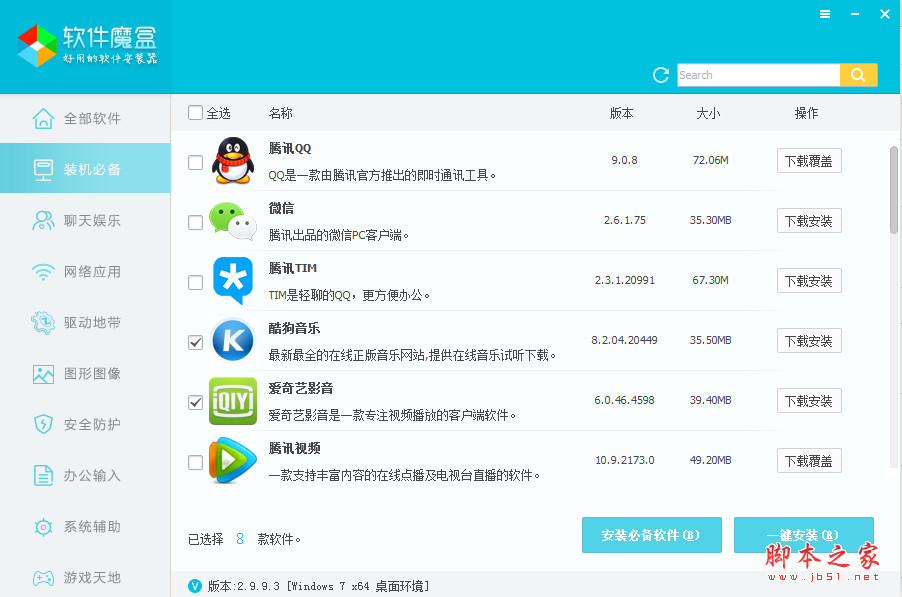Check the 微信 checkbox

(196, 223)
